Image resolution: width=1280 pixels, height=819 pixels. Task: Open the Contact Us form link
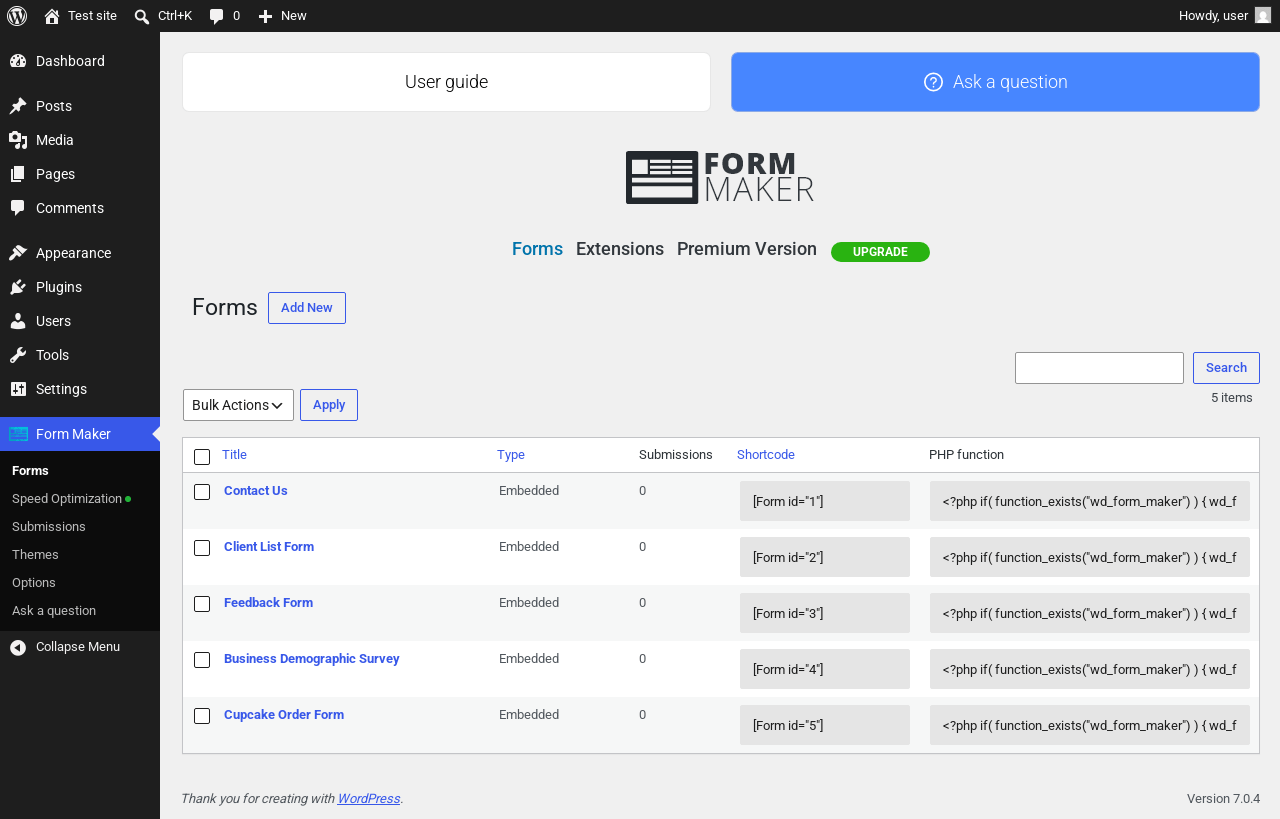256,491
